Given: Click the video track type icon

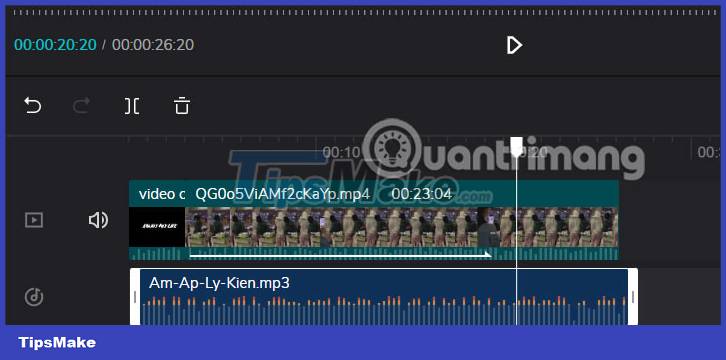Looking at the screenshot, I should [x=34, y=220].
